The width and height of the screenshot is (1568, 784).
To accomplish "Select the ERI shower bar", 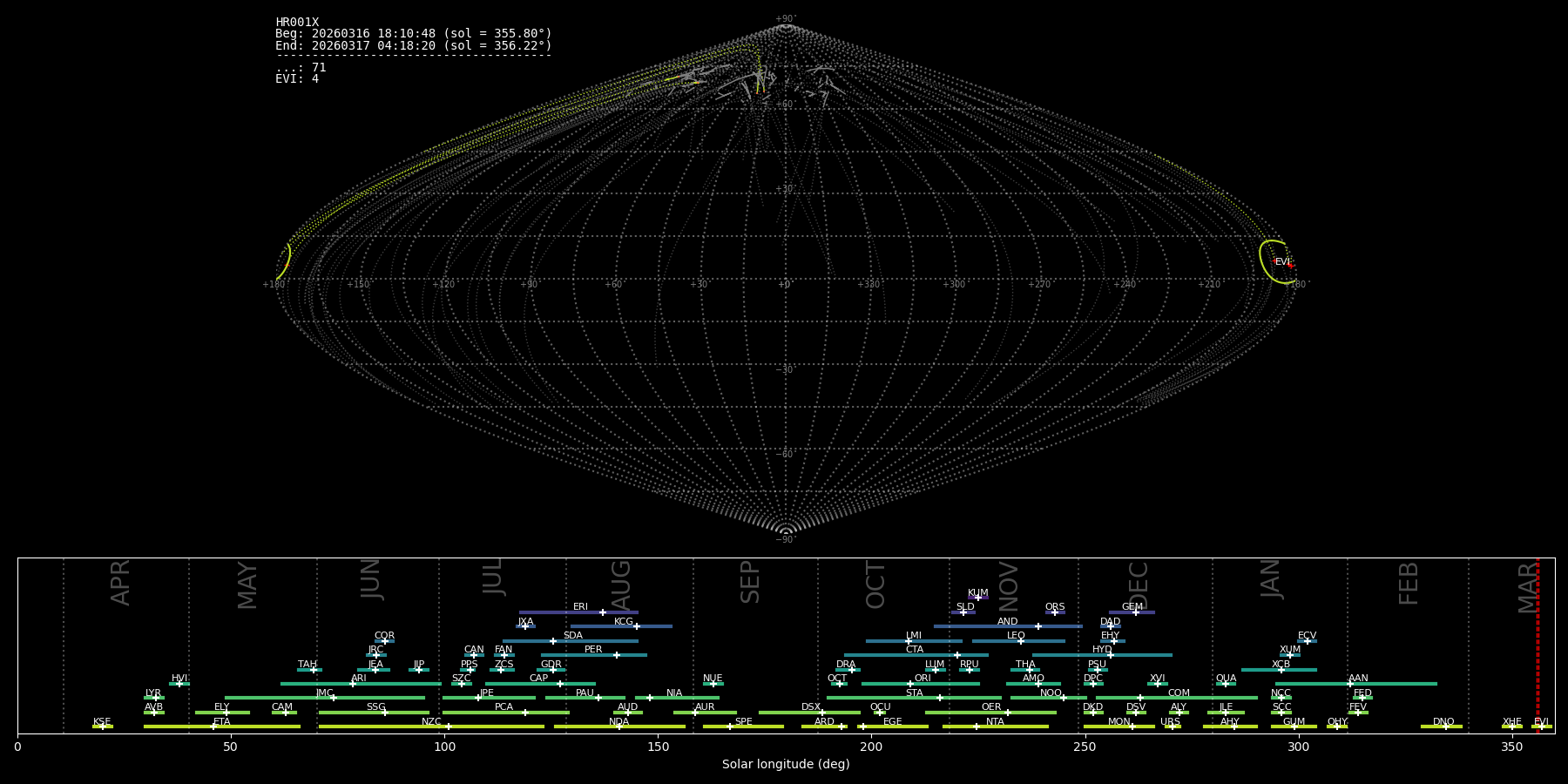I will click(578, 612).
